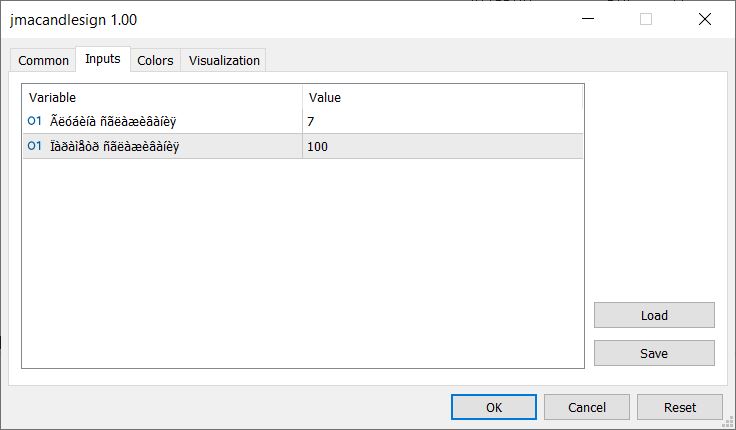Viewport: 736px width, 430px height.
Task: Click the integer icon in the first row
Action: point(35,122)
